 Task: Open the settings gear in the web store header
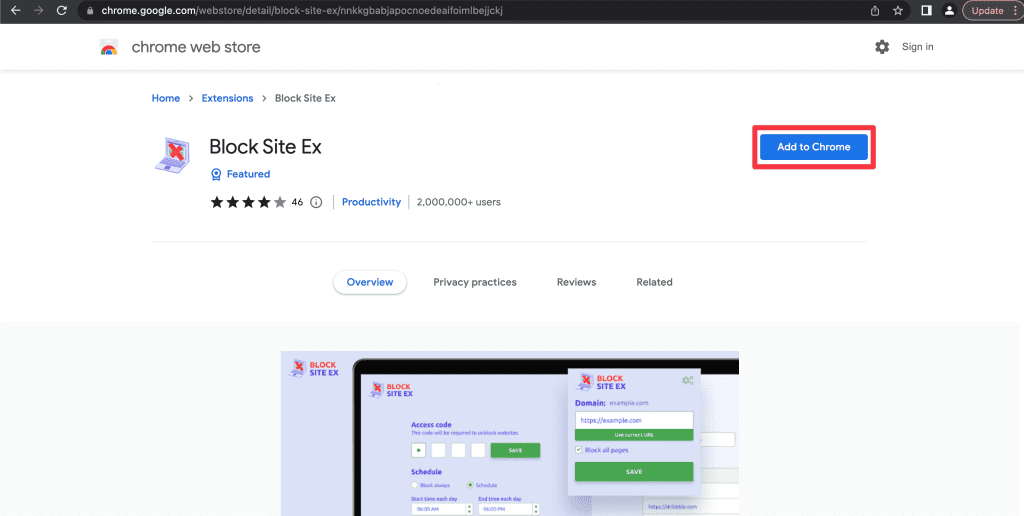(x=882, y=47)
